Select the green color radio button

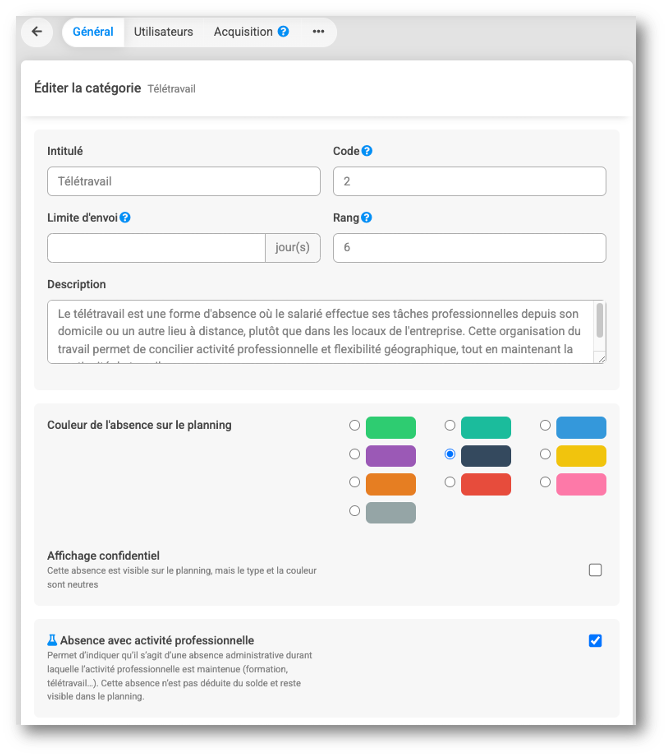click(354, 426)
